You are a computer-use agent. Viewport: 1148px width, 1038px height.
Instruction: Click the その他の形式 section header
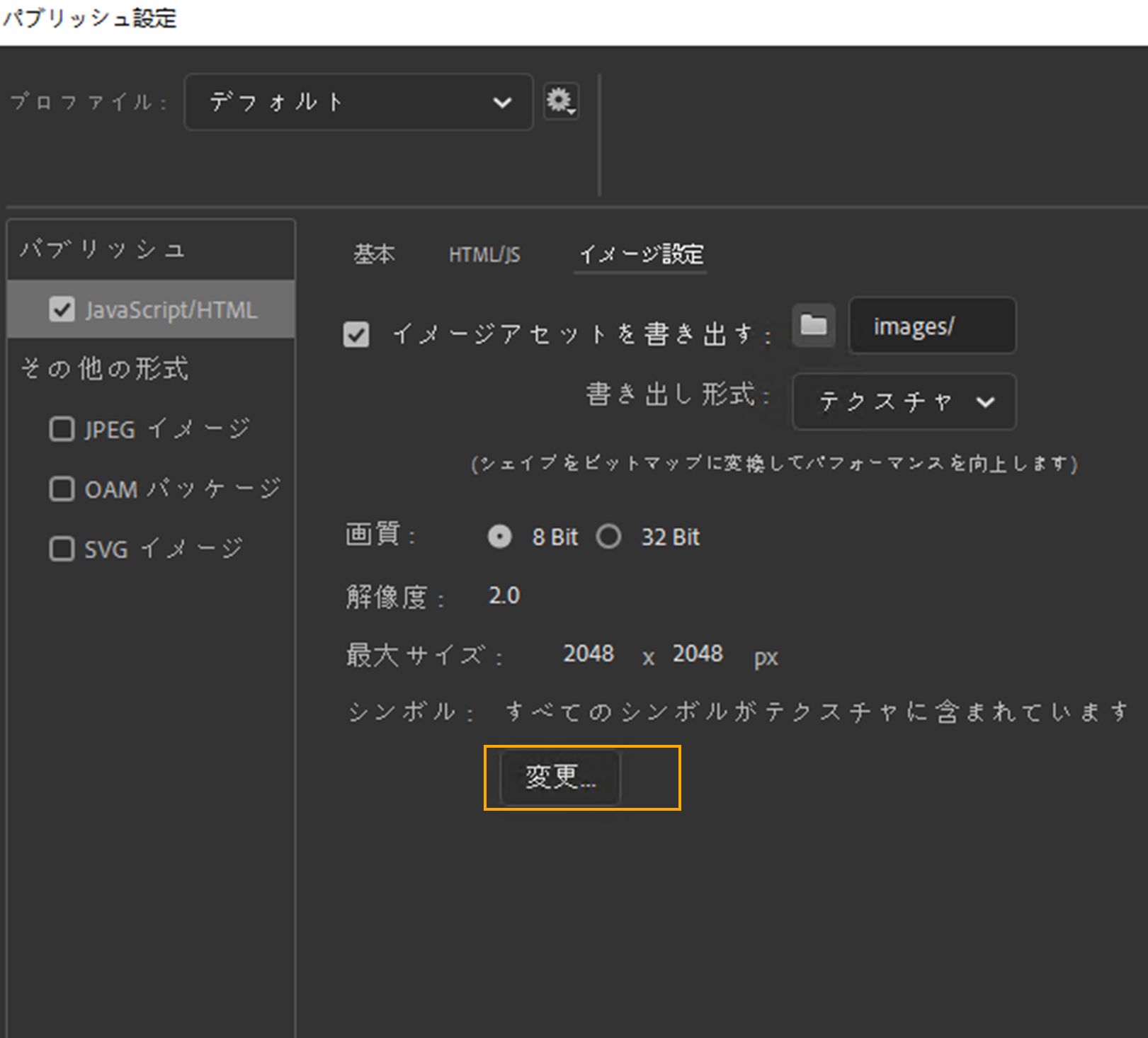tap(105, 369)
